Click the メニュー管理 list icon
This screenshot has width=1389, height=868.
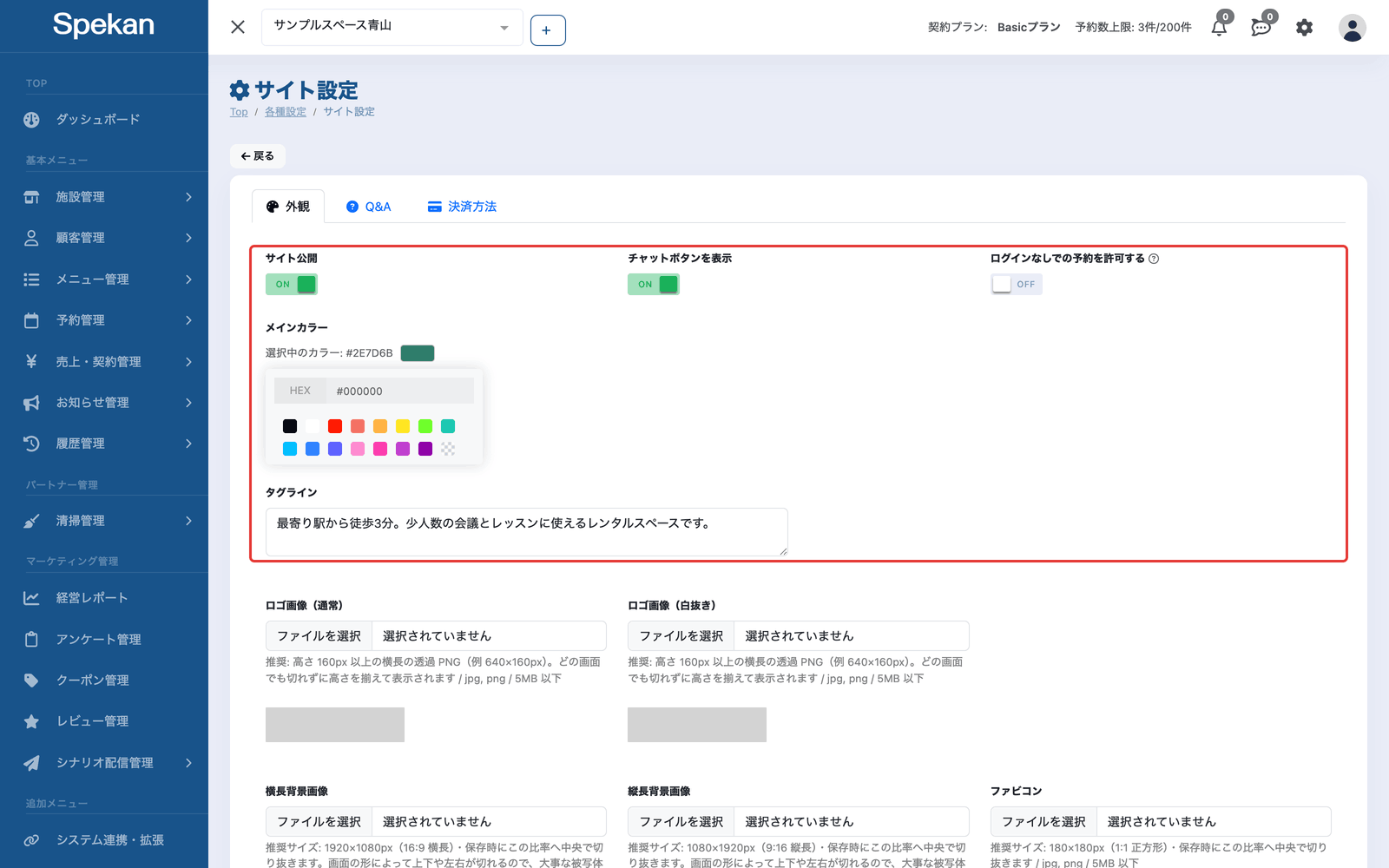[31, 279]
